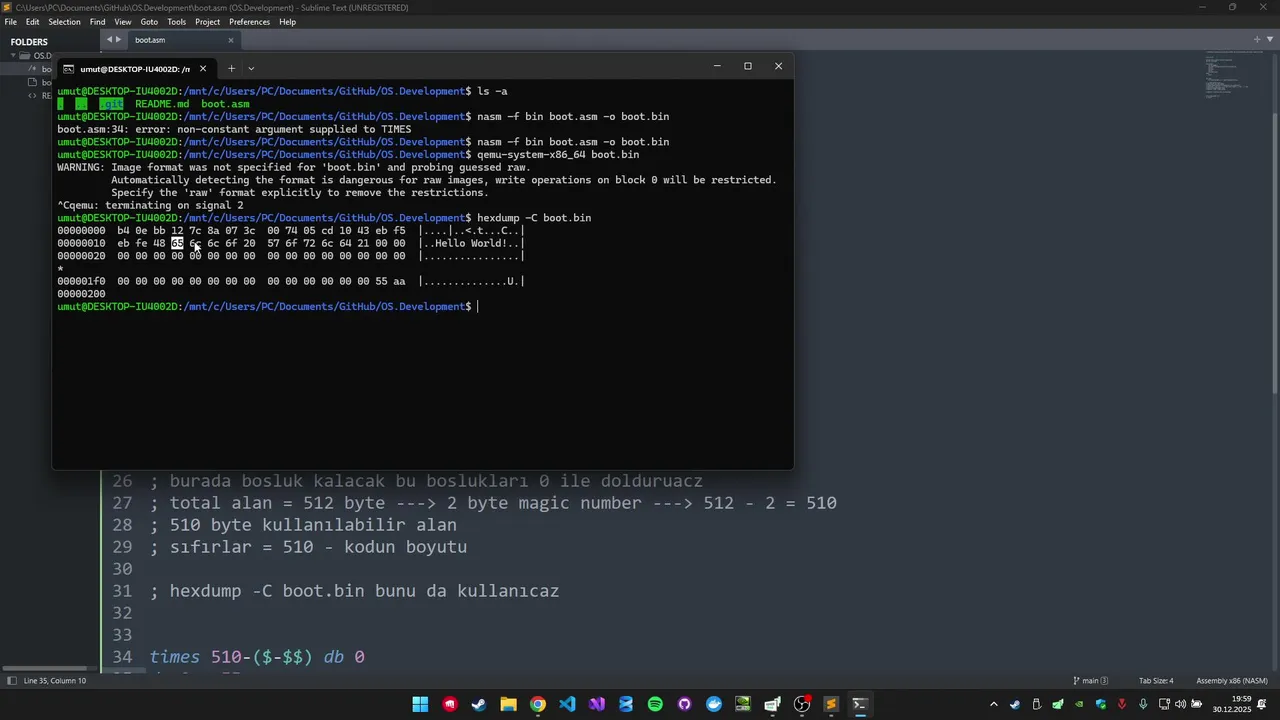Open NVIDIA app from the taskbar
Image resolution: width=1280 pixels, height=720 pixels.
coord(743,704)
